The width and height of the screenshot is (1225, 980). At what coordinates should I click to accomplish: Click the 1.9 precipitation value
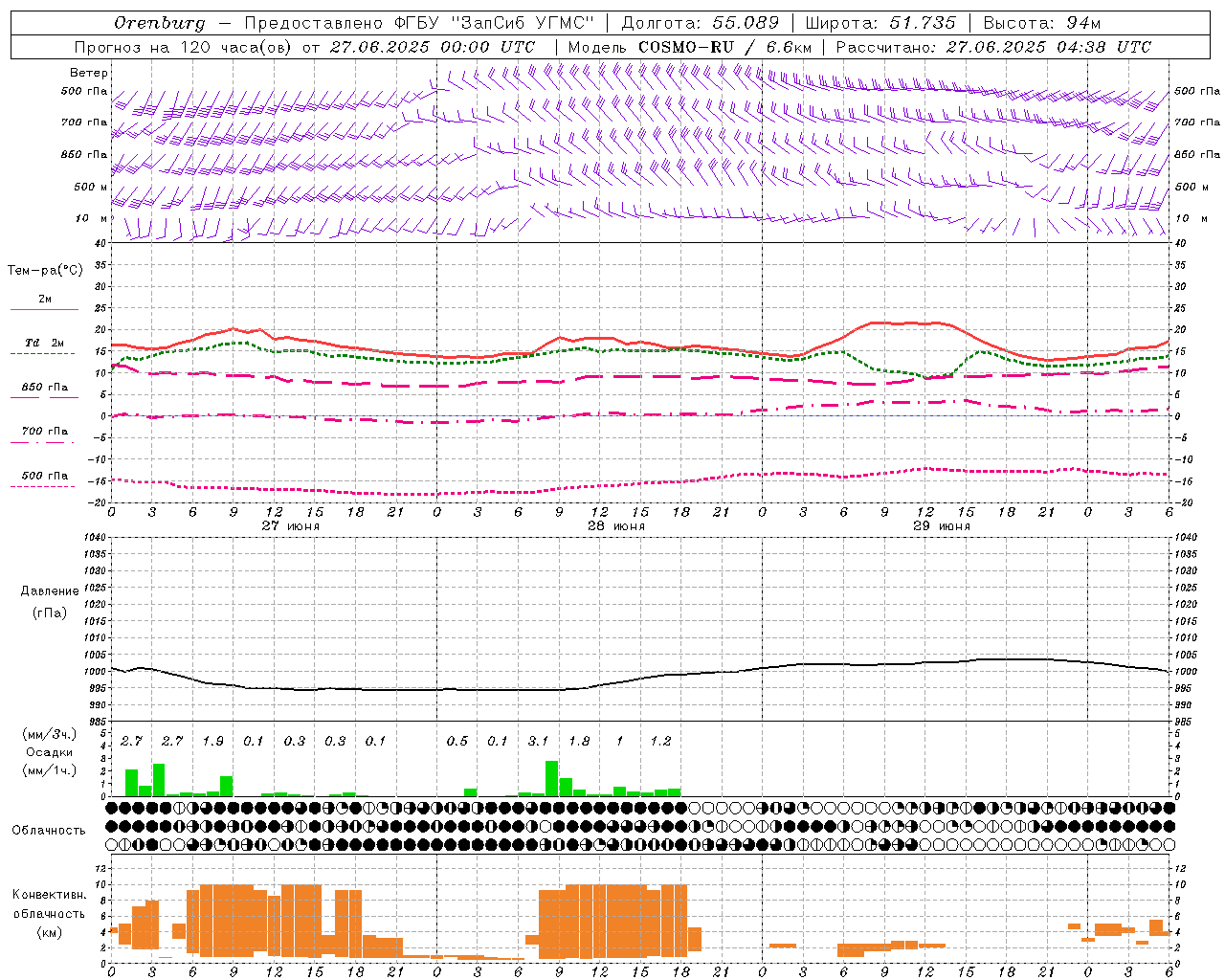click(x=212, y=741)
